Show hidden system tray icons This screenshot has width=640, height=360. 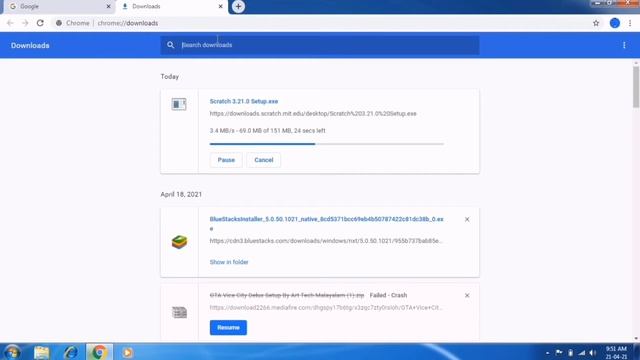547,353
